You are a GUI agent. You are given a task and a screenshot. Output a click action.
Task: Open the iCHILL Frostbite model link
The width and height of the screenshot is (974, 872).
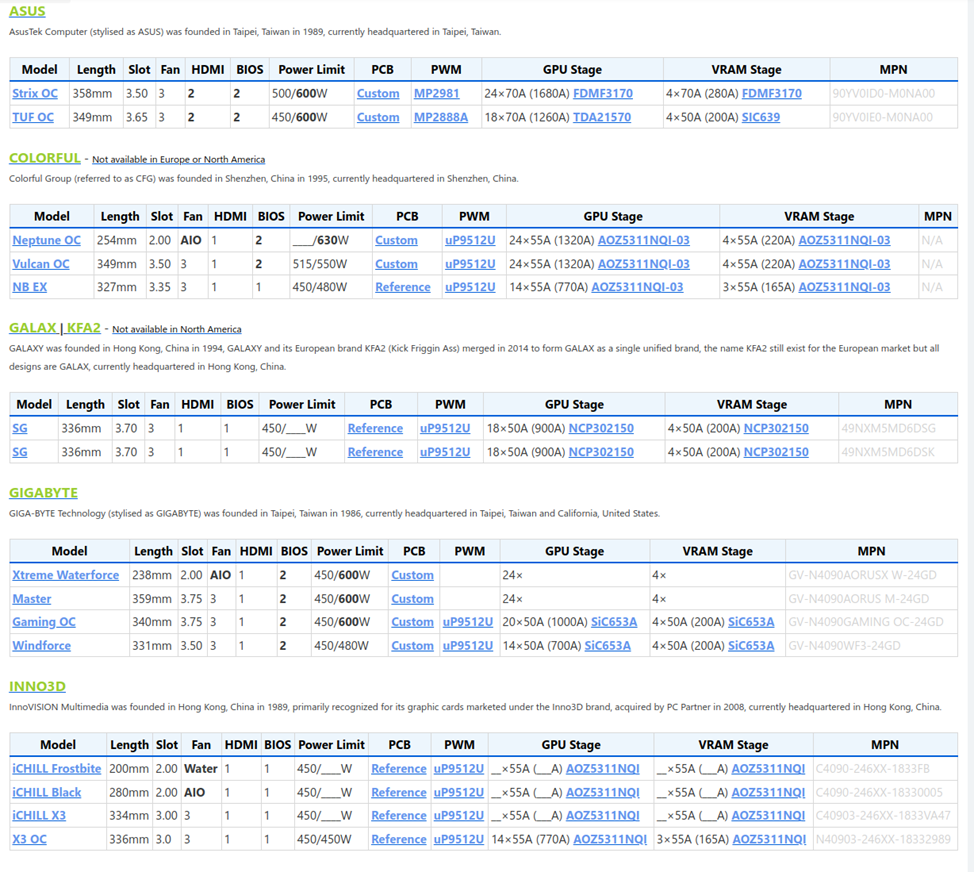(56, 769)
